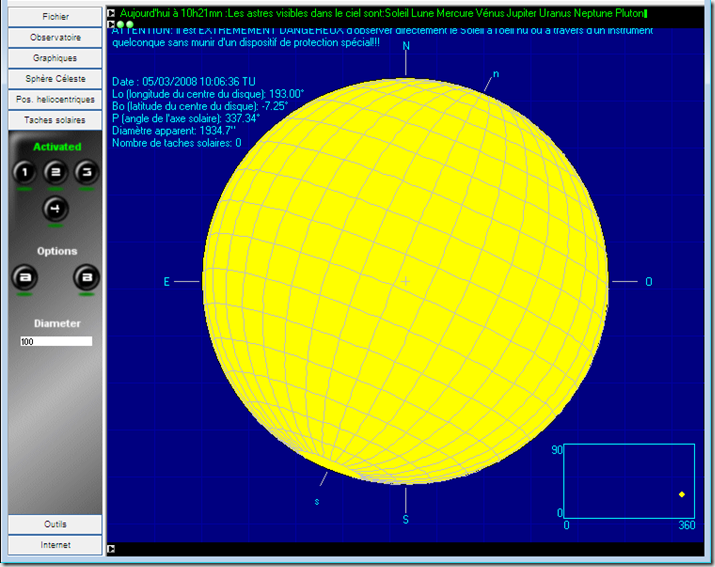
Task: Click the yellow point in the 0-360 chart
Action: [682, 494]
